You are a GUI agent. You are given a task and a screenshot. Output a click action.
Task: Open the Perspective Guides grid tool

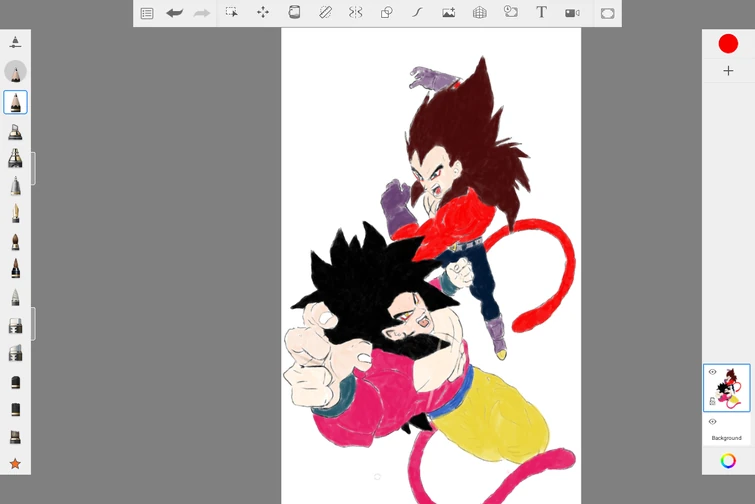[x=480, y=13]
